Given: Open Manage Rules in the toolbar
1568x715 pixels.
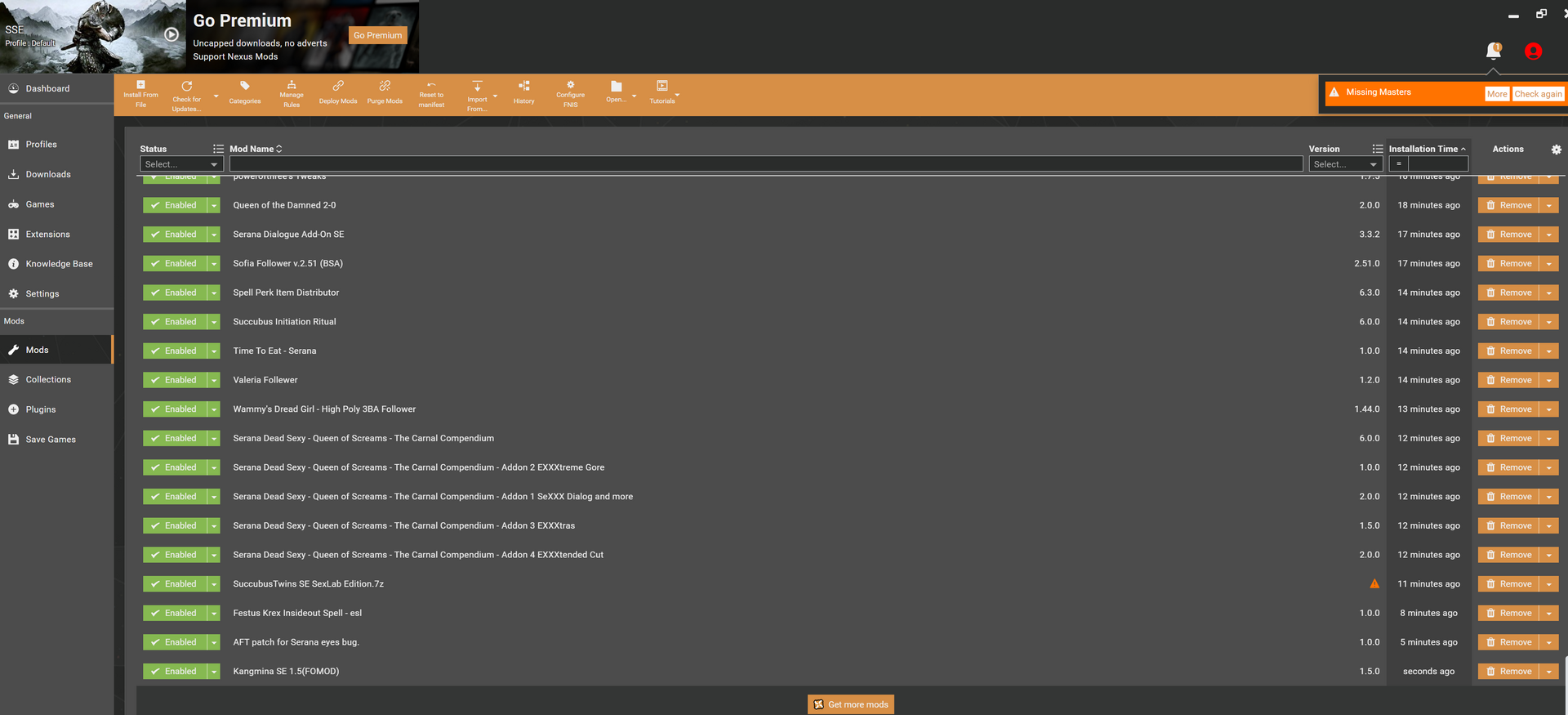Looking at the screenshot, I should 292,94.
